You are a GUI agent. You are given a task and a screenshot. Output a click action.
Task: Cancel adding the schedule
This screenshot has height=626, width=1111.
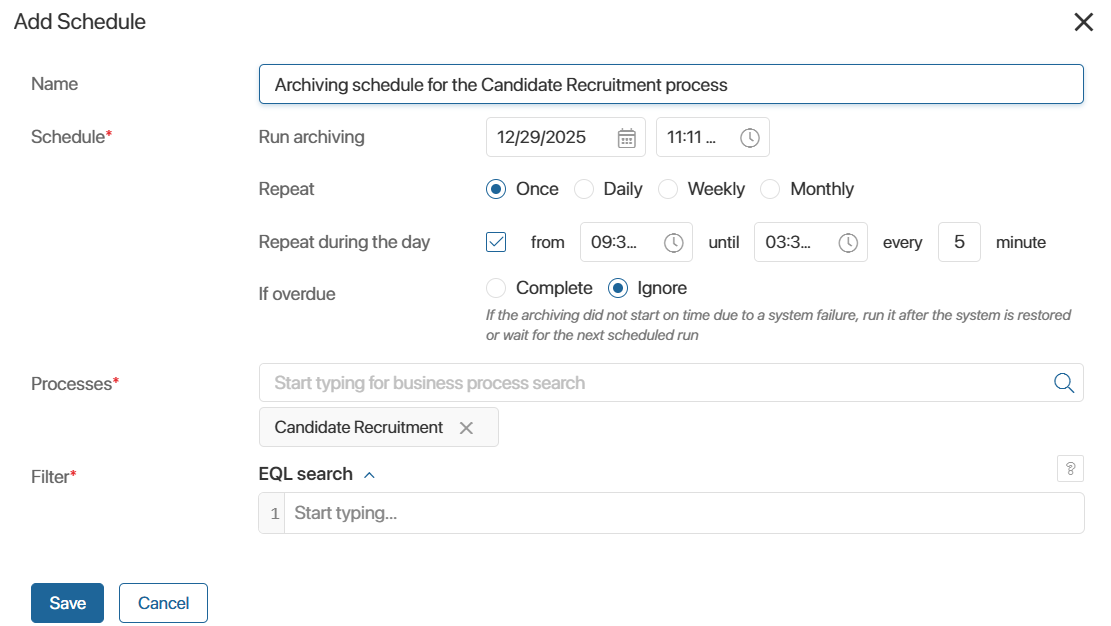click(163, 603)
